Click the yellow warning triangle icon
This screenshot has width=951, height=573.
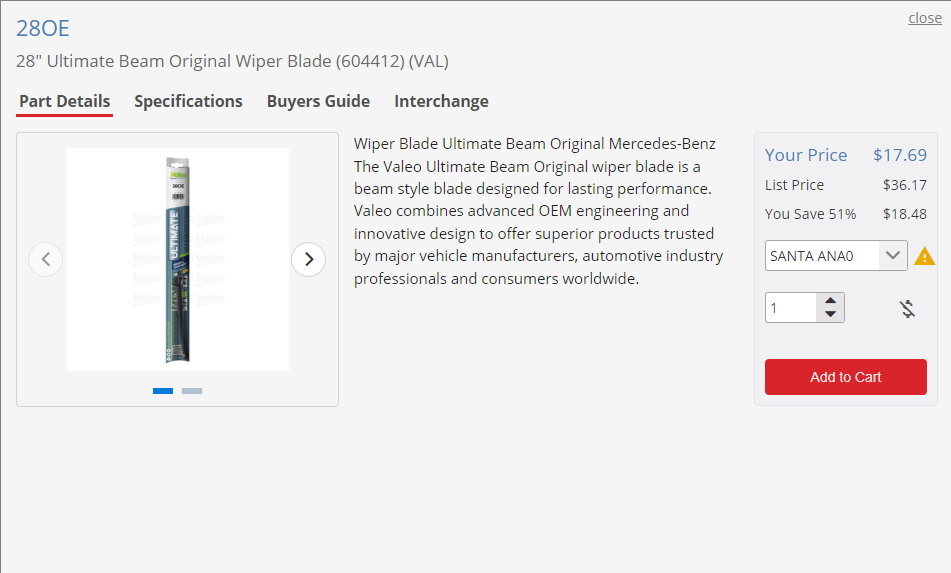[x=924, y=256]
